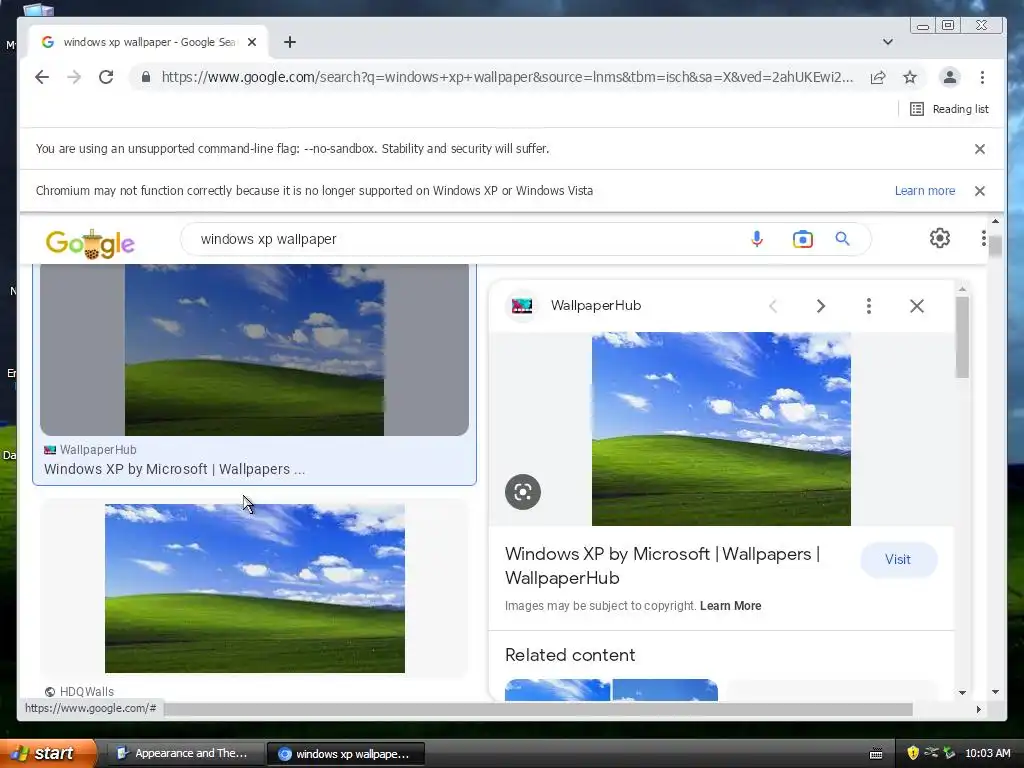Click the browser forward arrow
This screenshot has height=768, width=1024.
74,77
